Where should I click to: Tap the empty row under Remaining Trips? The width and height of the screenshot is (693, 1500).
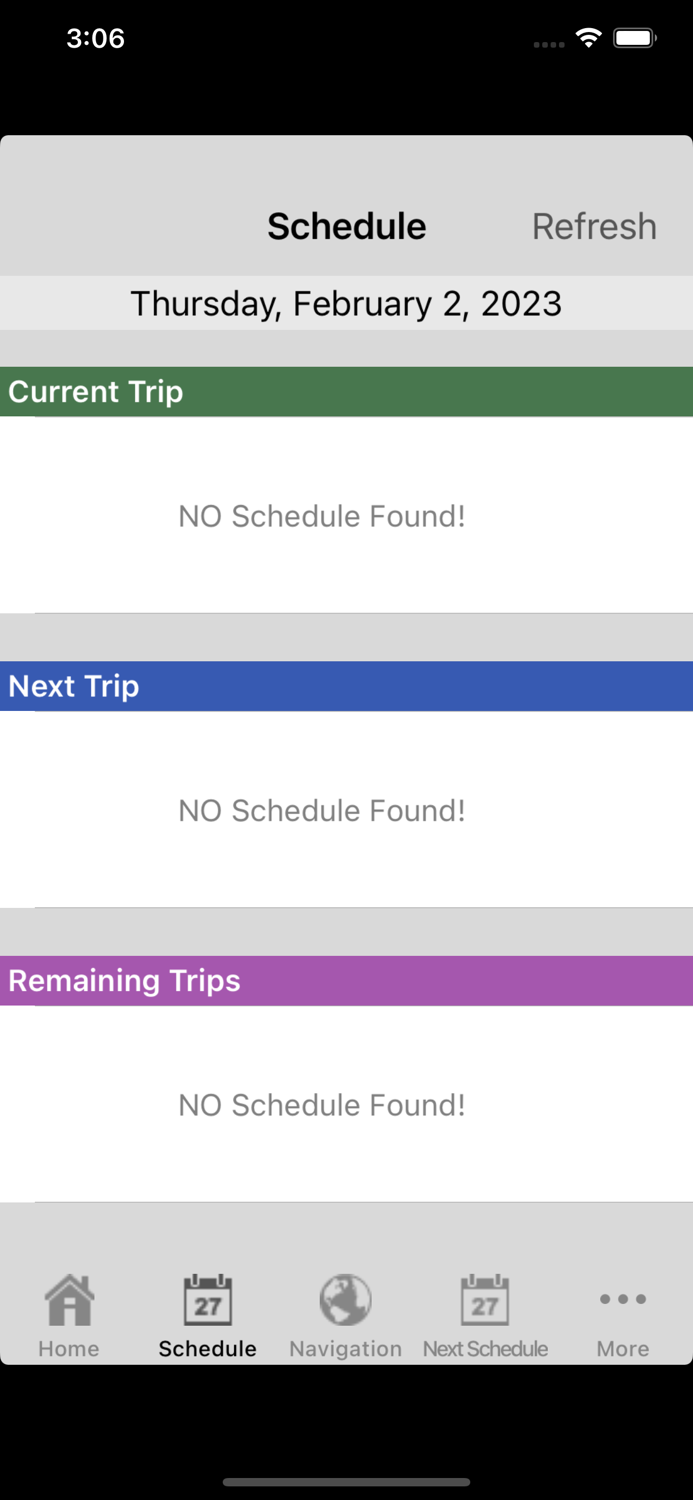tap(346, 1104)
